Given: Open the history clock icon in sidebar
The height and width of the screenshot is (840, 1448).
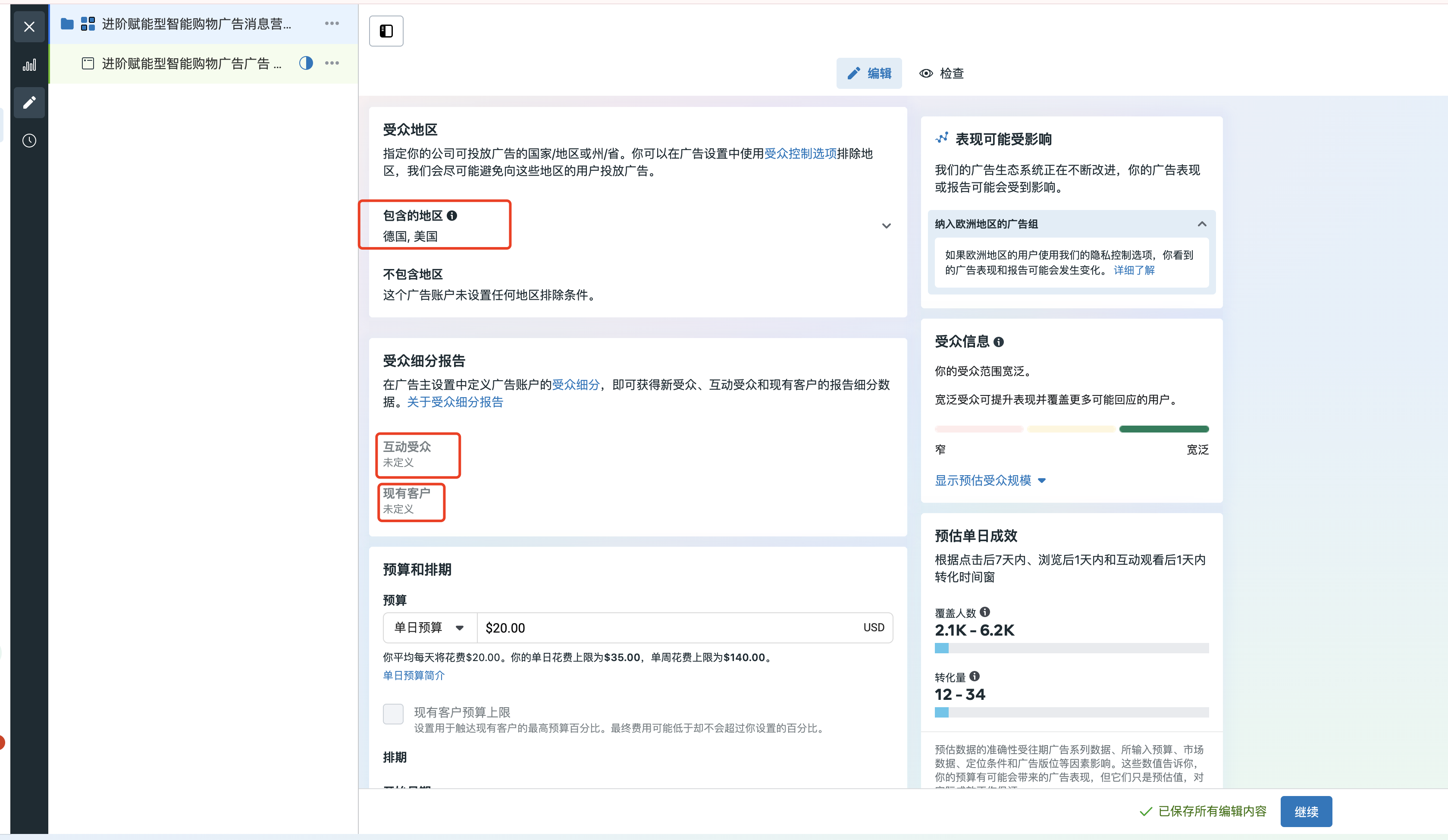Looking at the screenshot, I should pos(29,140).
